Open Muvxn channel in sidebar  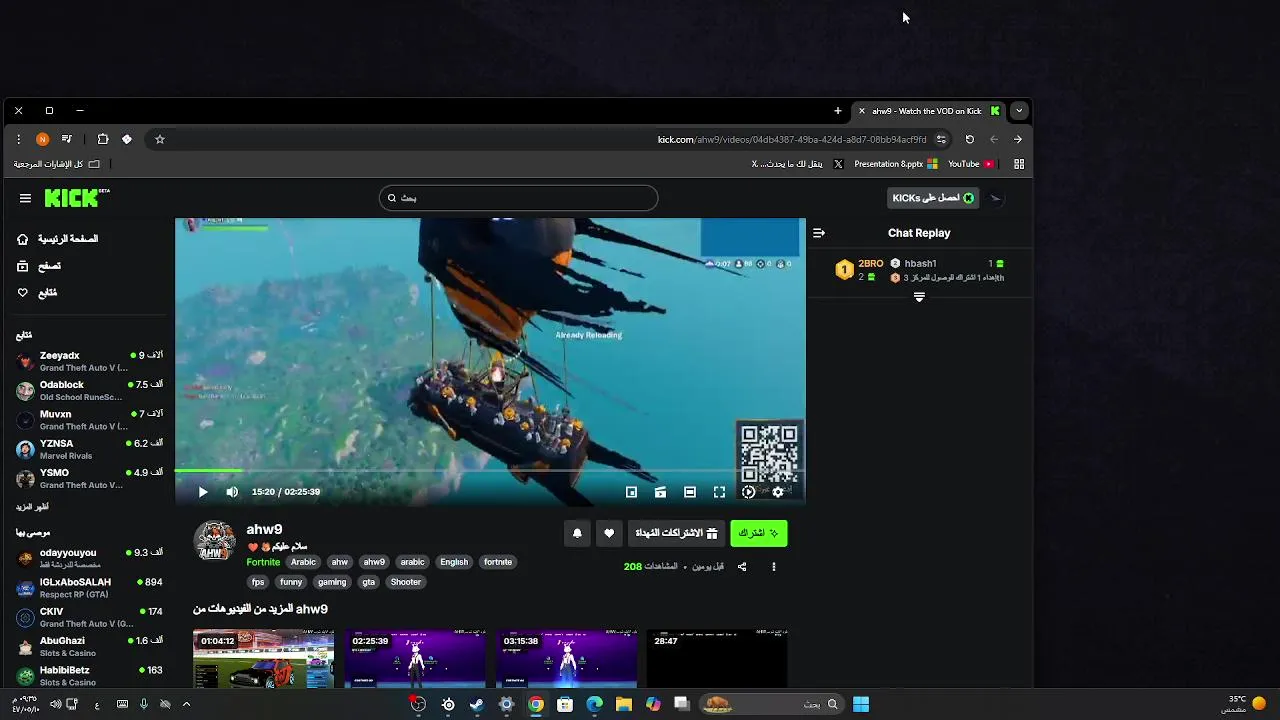pyautogui.click(x=89, y=420)
